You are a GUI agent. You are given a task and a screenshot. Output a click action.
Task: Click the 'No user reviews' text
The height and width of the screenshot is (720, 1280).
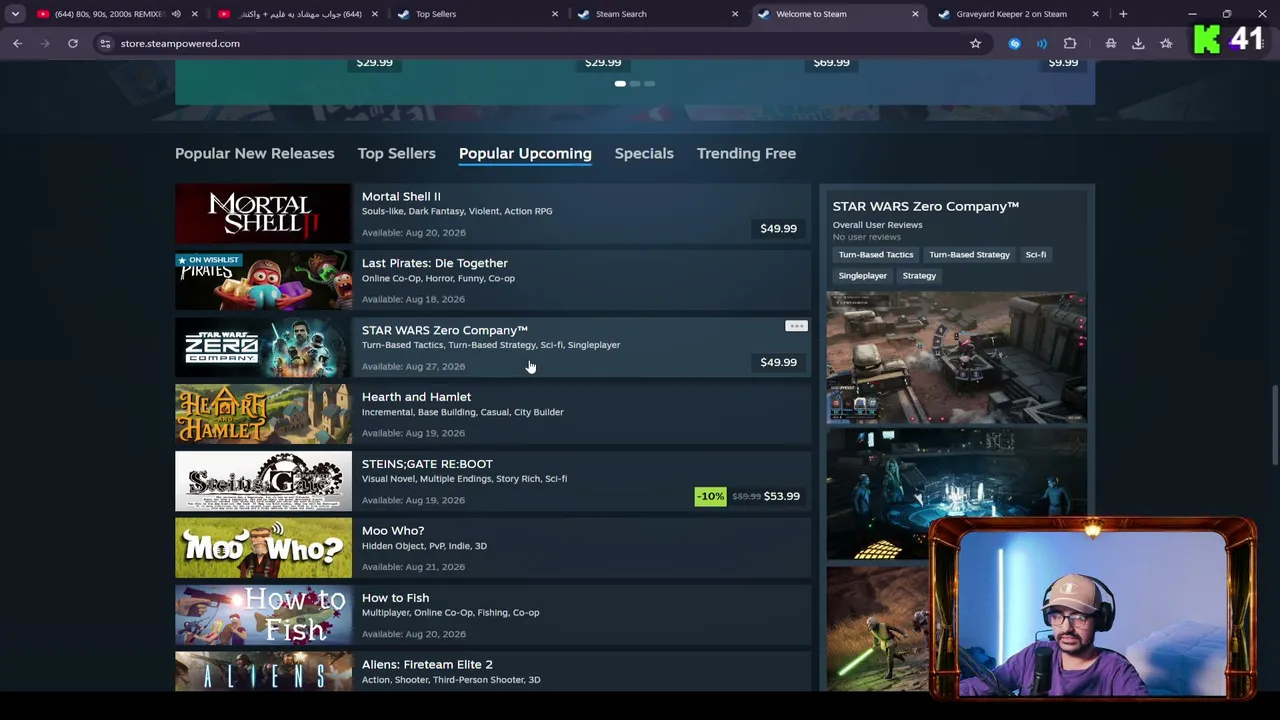(867, 237)
